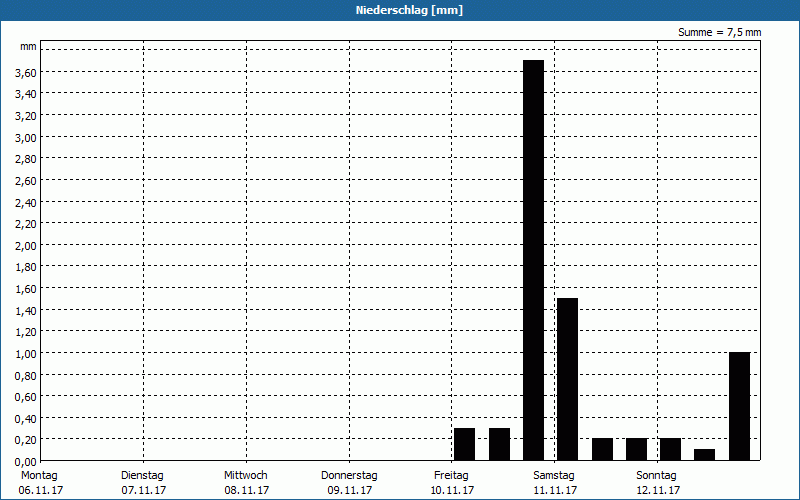This screenshot has width=800, height=500.
Task: Click the 1,40 y-axis label
Action: (26, 311)
